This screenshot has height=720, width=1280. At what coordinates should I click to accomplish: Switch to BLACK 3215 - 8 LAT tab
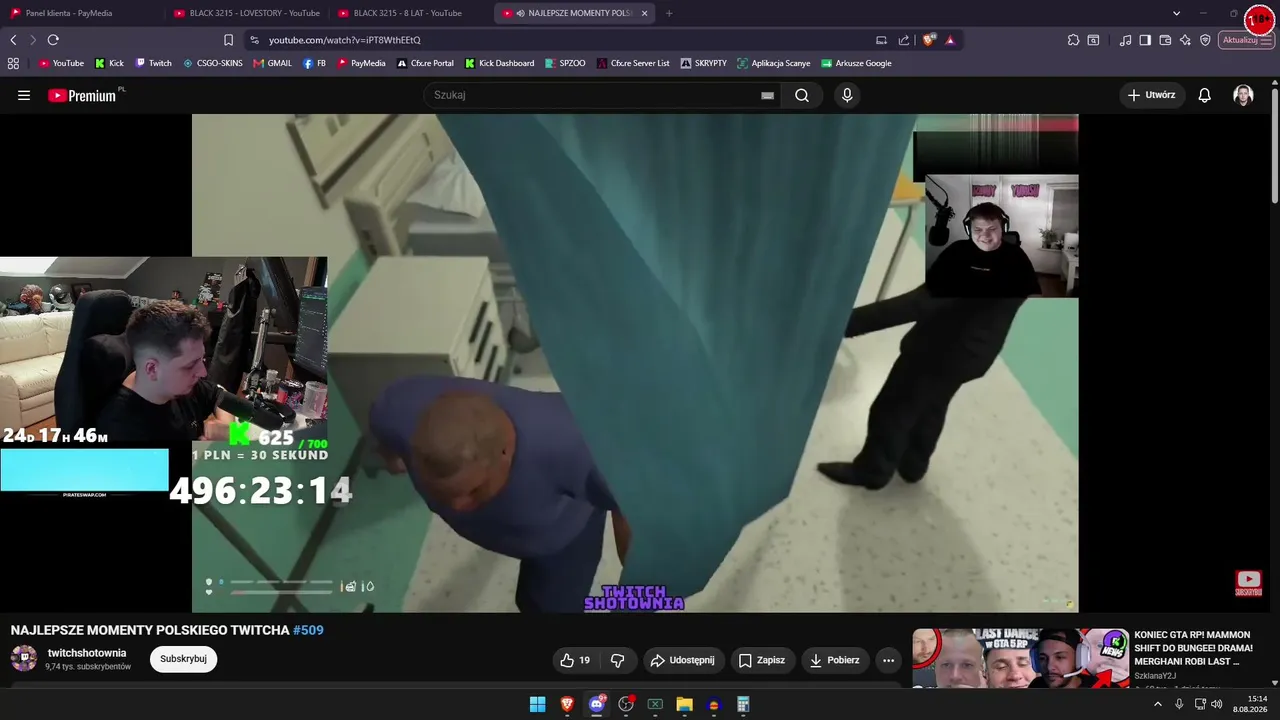(x=411, y=13)
